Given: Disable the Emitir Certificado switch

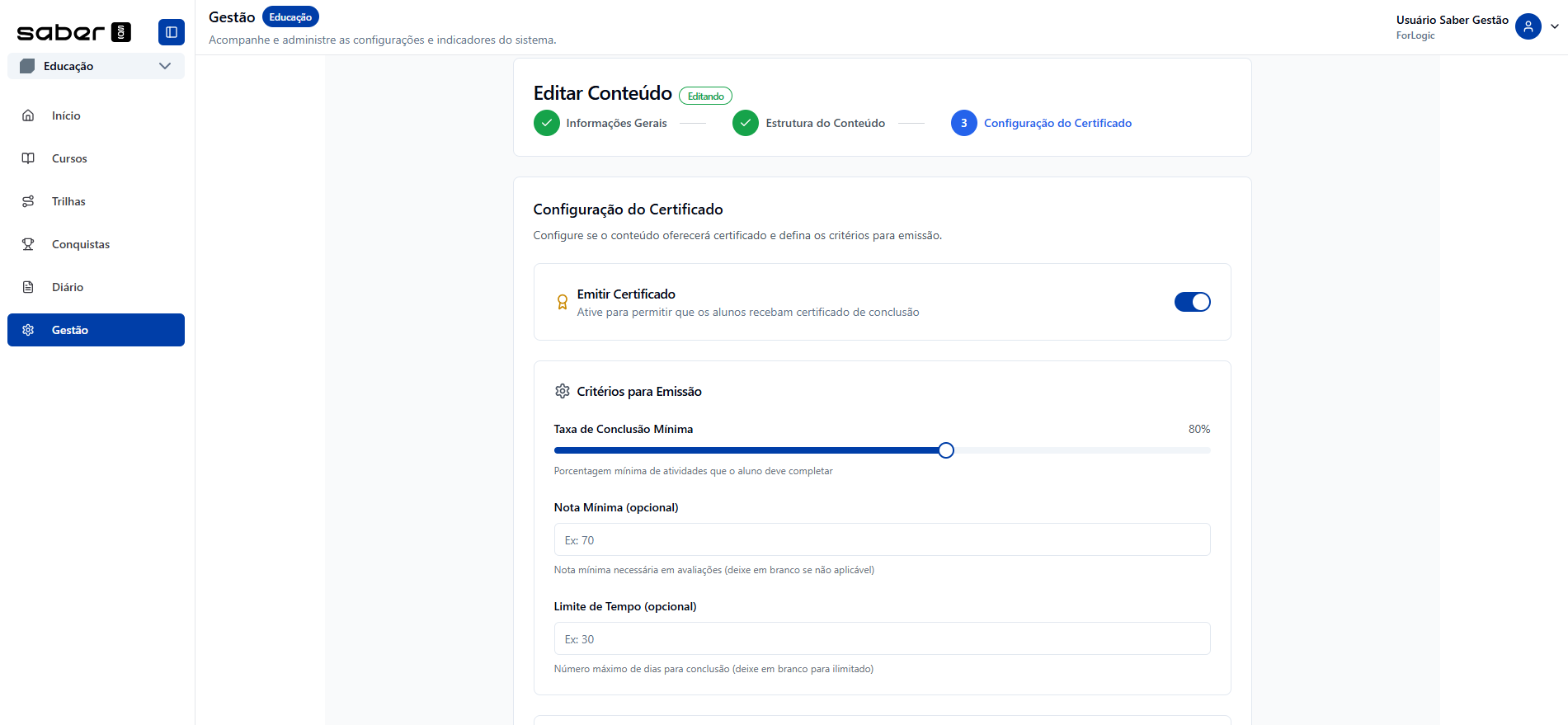Looking at the screenshot, I should pyautogui.click(x=1192, y=302).
